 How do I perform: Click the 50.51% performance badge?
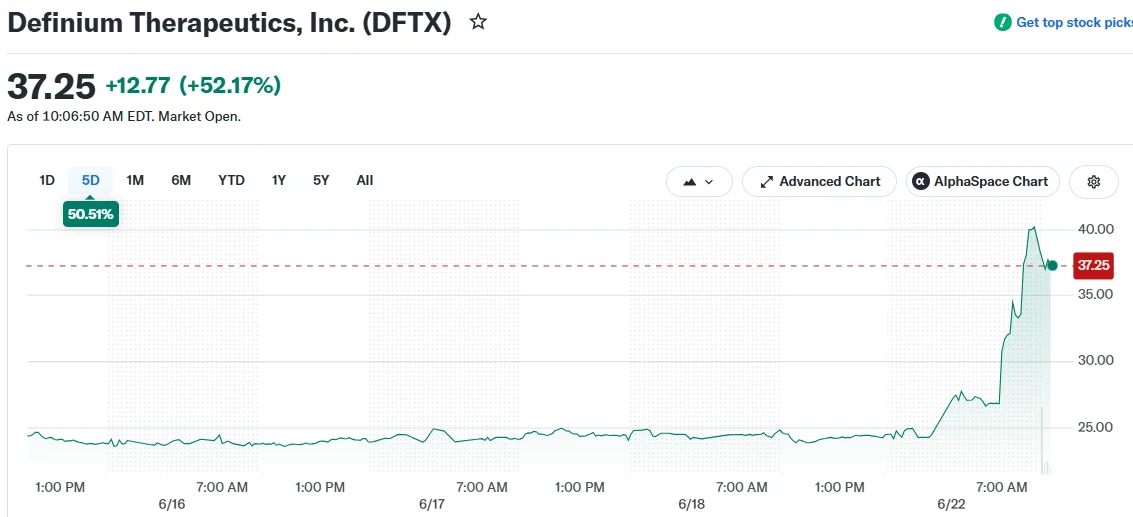tap(90, 214)
